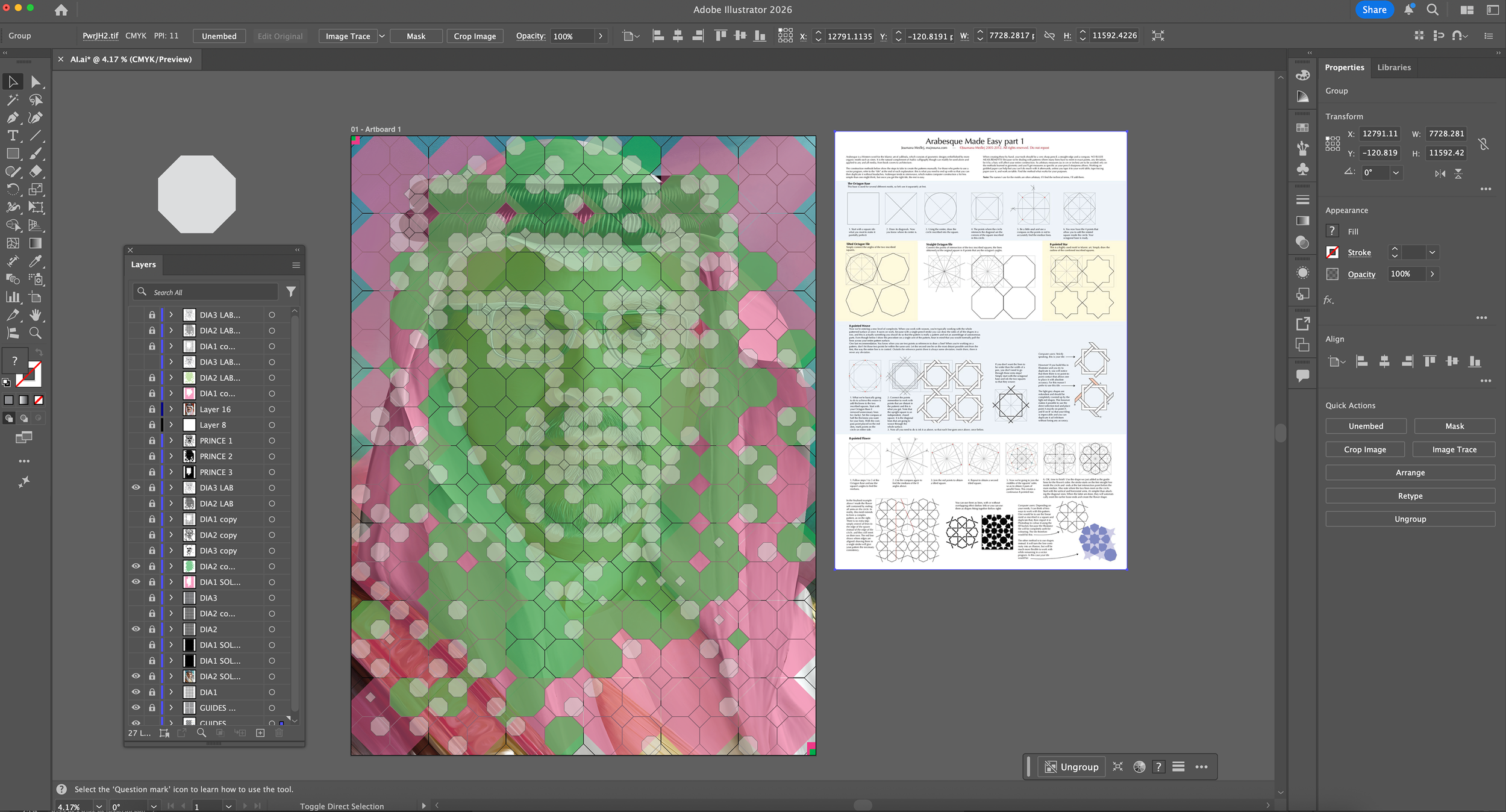
Task: Click the Create New Layer icon
Action: (x=260, y=733)
